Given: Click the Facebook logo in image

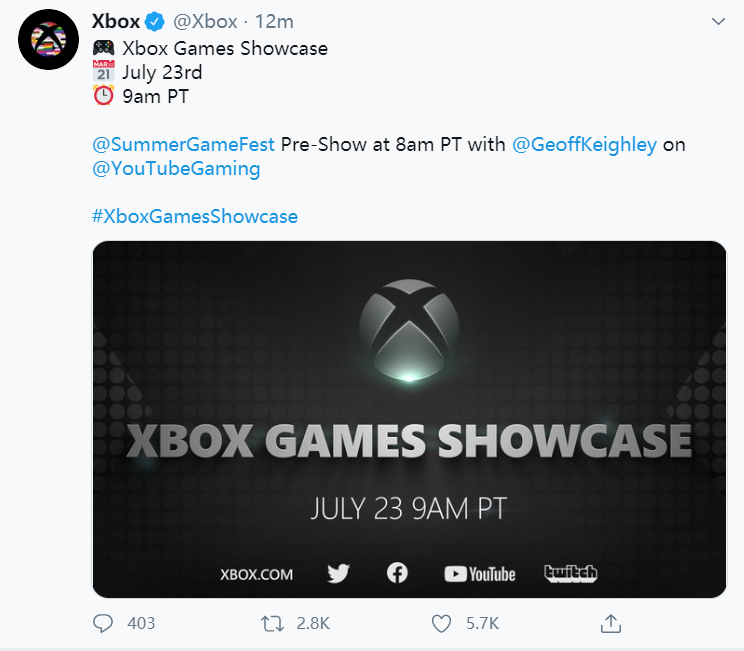Looking at the screenshot, I should point(397,573).
